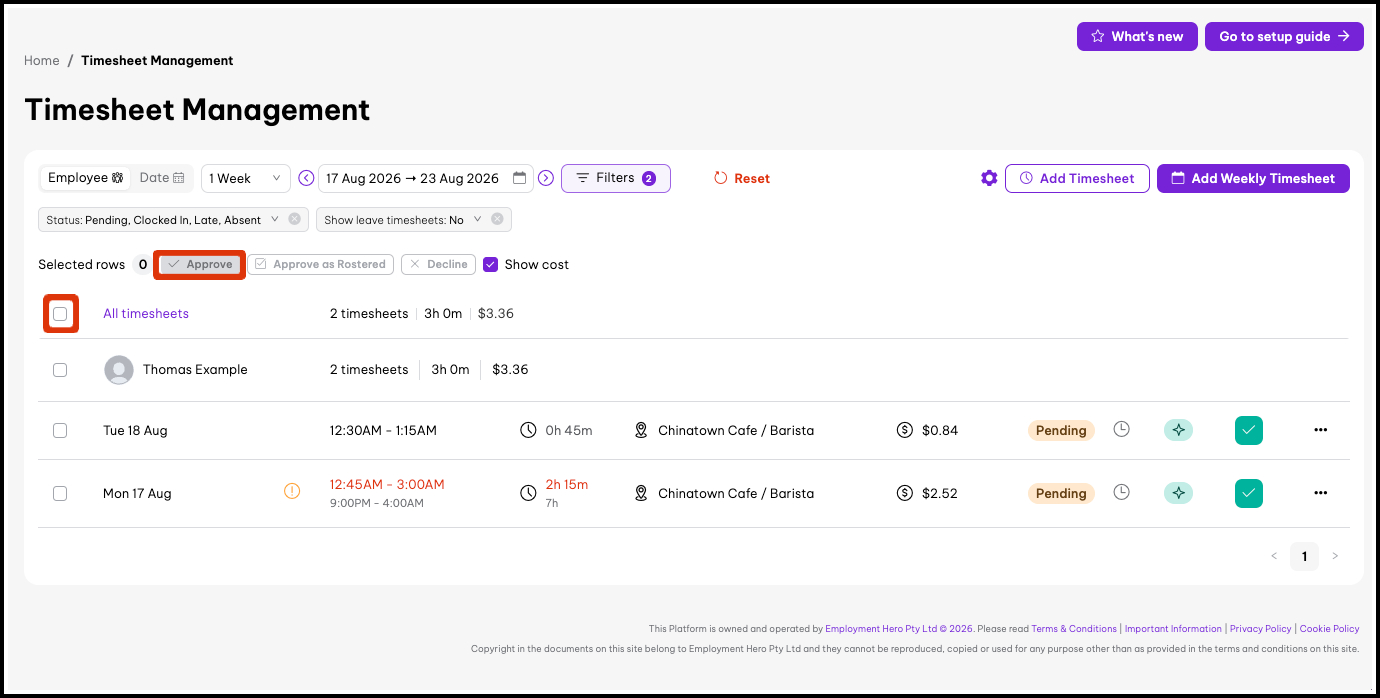Open Employment Hero Pty Ltd link
The image size is (1380, 698).
(899, 629)
